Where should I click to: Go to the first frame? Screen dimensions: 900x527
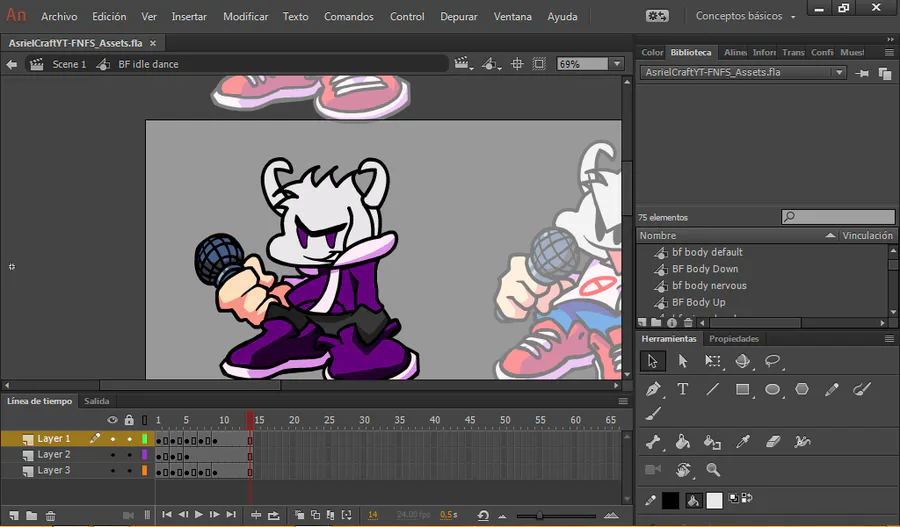(x=166, y=514)
